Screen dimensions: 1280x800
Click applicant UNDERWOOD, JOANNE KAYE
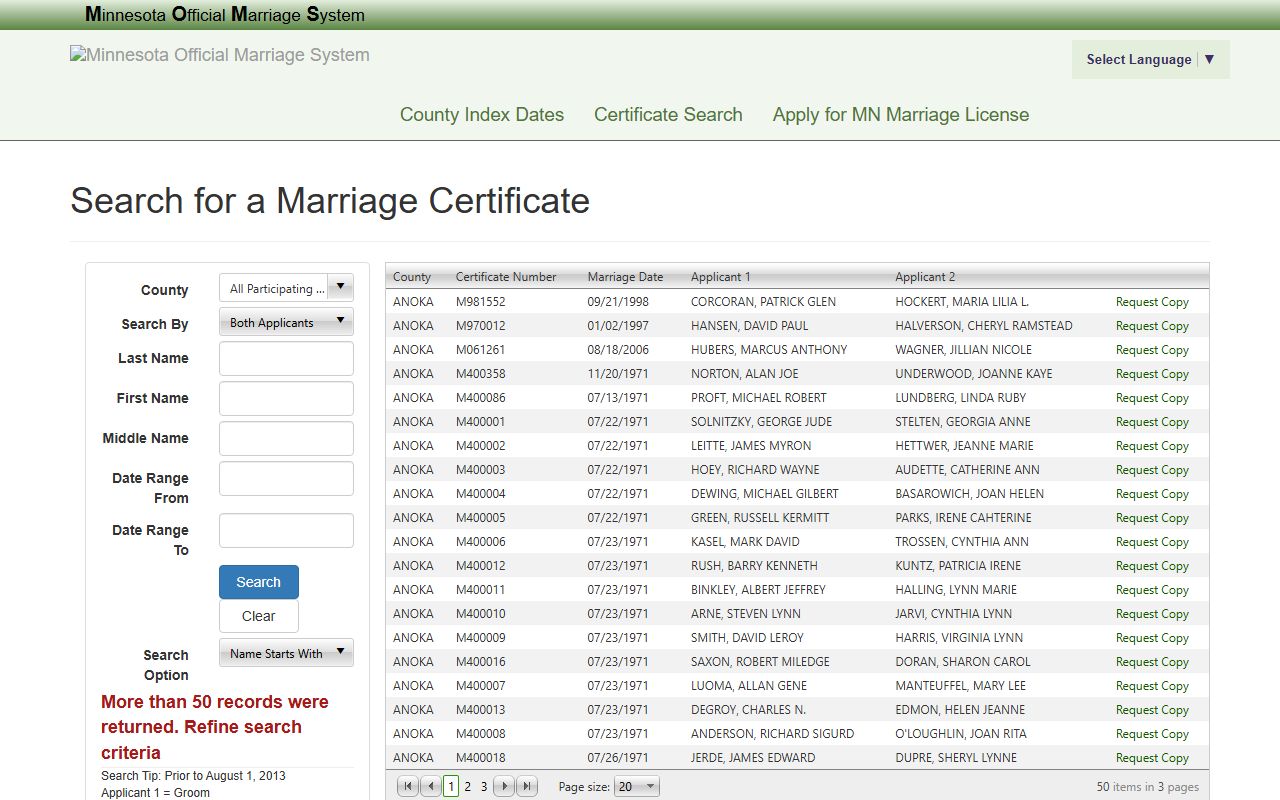tap(974, 374)
